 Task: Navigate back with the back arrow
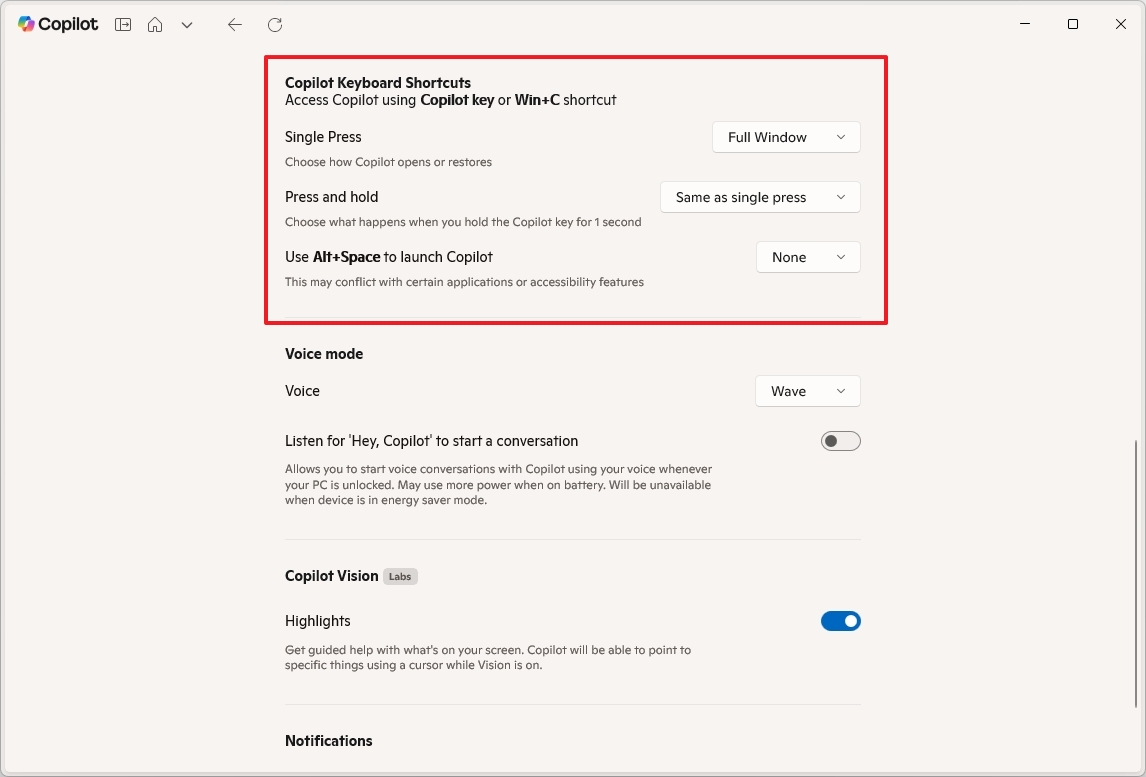(x=235, y=25)
